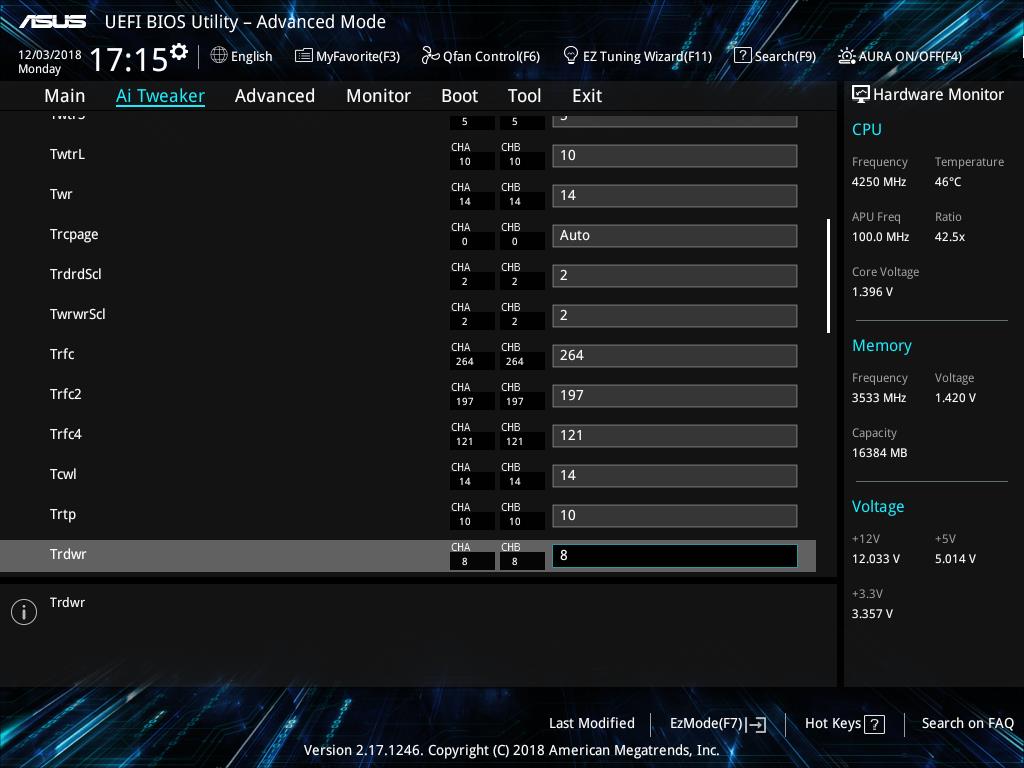Click the Search question mark icon
This screenshot has width=1024, height=768.
pyautogui.click(x=743, y=56)
